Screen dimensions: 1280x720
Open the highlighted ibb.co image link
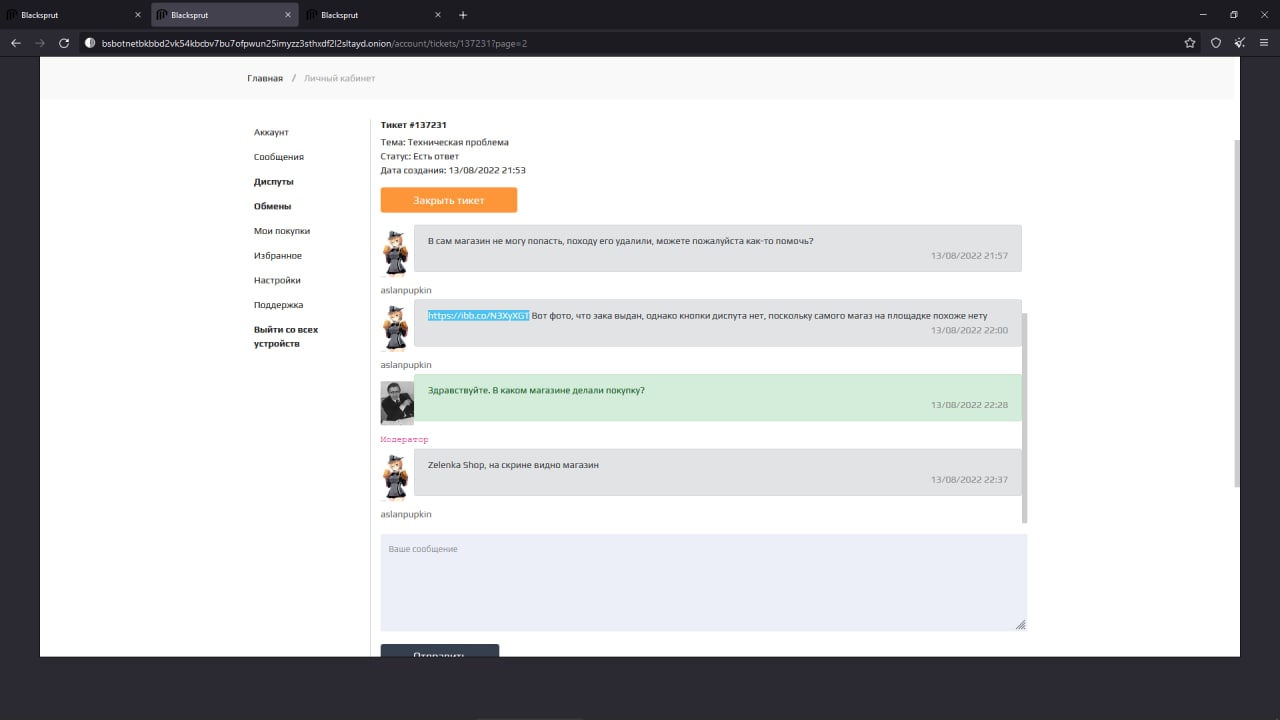click(x=479, y=316)
